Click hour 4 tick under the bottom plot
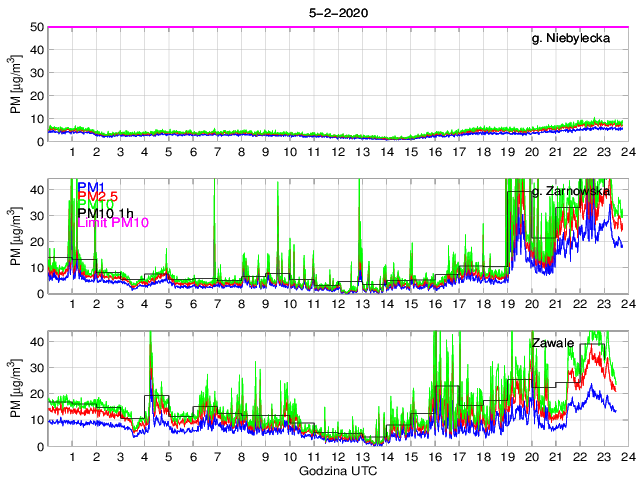This screenshot has width=640, height=480. (x=144, y=456)
